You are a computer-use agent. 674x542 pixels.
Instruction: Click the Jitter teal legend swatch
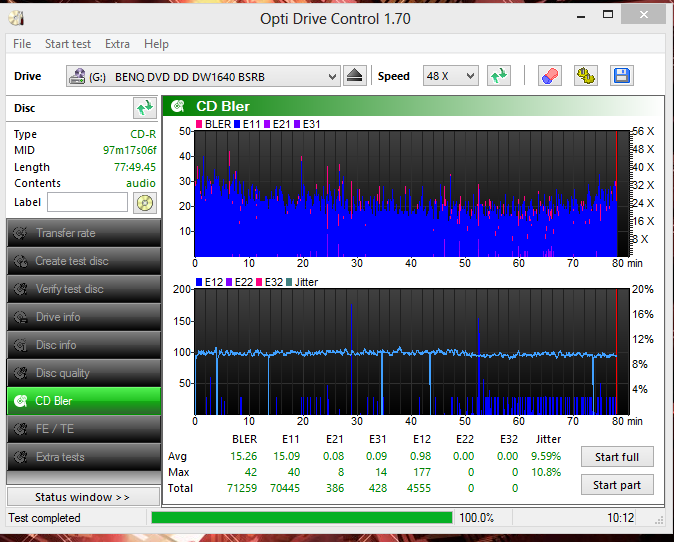[x=289, y=282]
